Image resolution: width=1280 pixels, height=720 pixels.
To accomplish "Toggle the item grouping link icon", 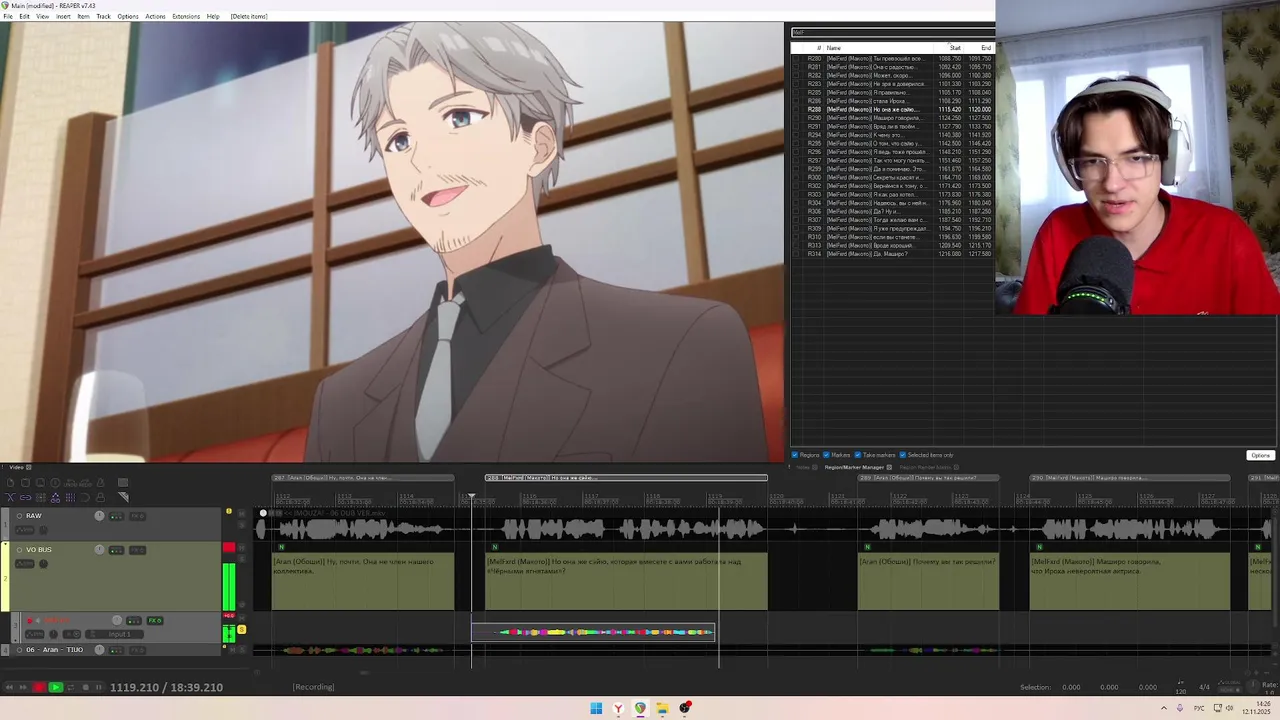I will click(25, 497).
